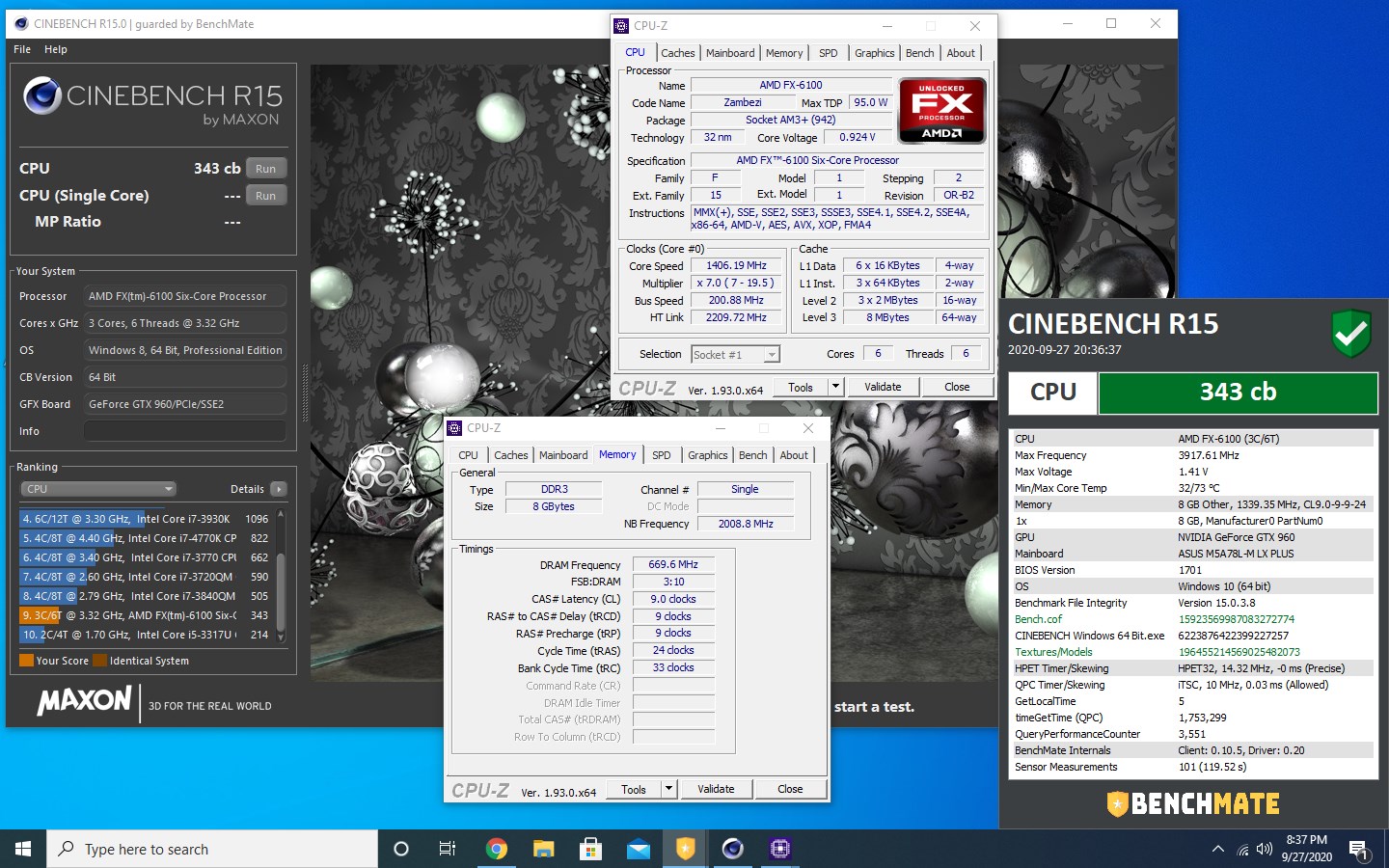This screenshot has height=868, width=1389.
Task: Switch to SPD tab in upper CPU-Z
Action: (829, 53)
